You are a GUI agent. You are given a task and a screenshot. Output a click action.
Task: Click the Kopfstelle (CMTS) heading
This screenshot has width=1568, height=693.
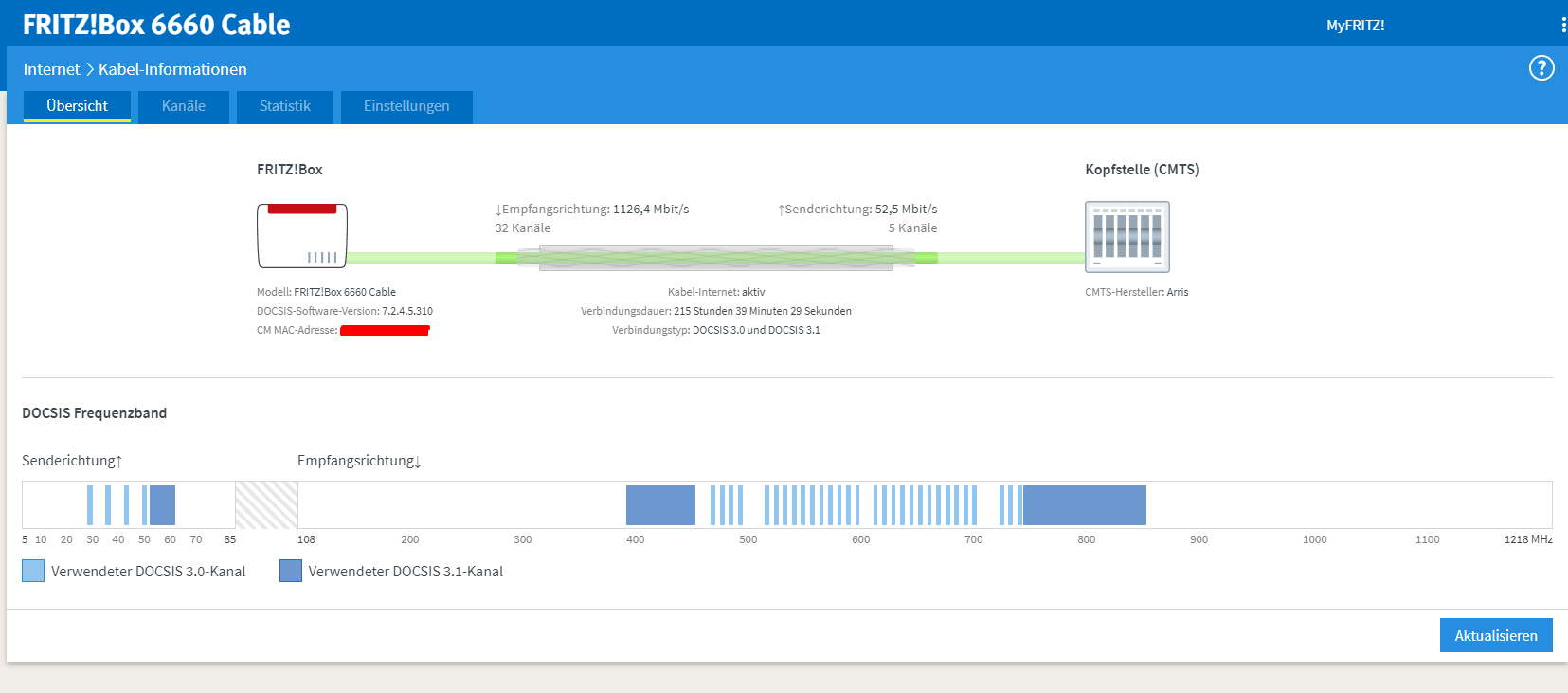[1142, 170]
